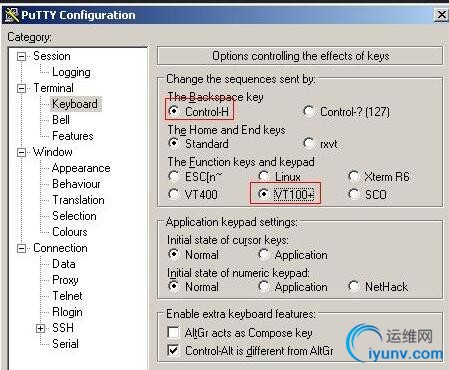Image resolution: width=449 pixels, height=370 pixels.
Task: Open the Telnet settings
Action: coord(67,296)
